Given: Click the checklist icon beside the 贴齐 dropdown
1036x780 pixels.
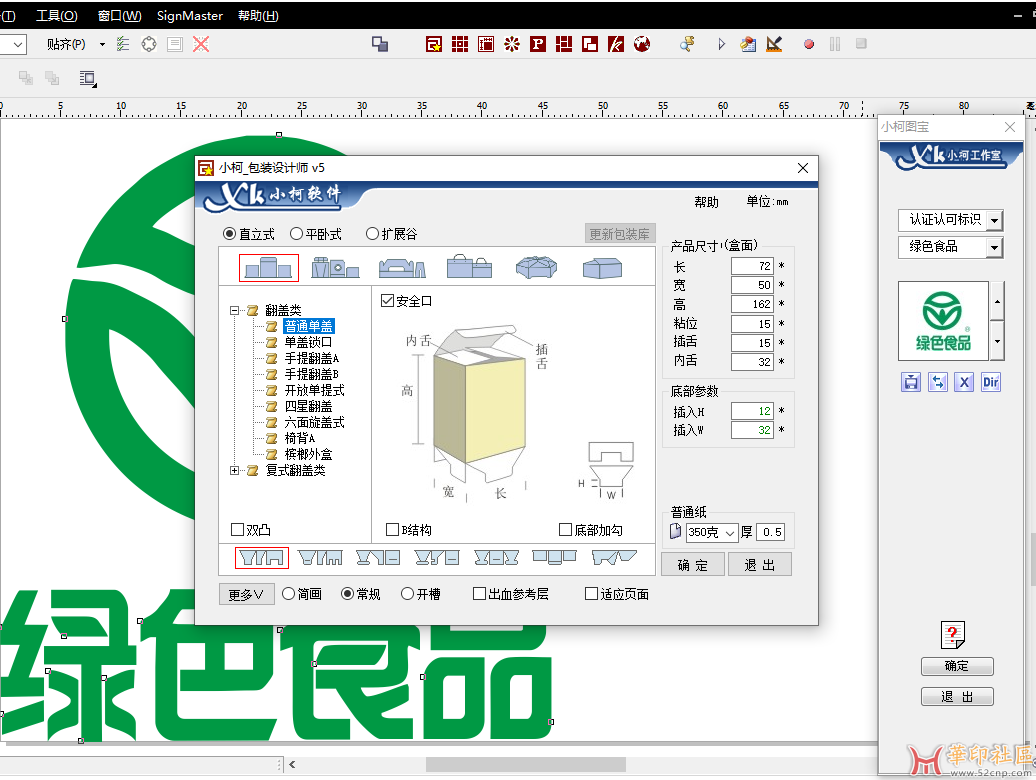Looking at the screenshot, I should [123, 44].
